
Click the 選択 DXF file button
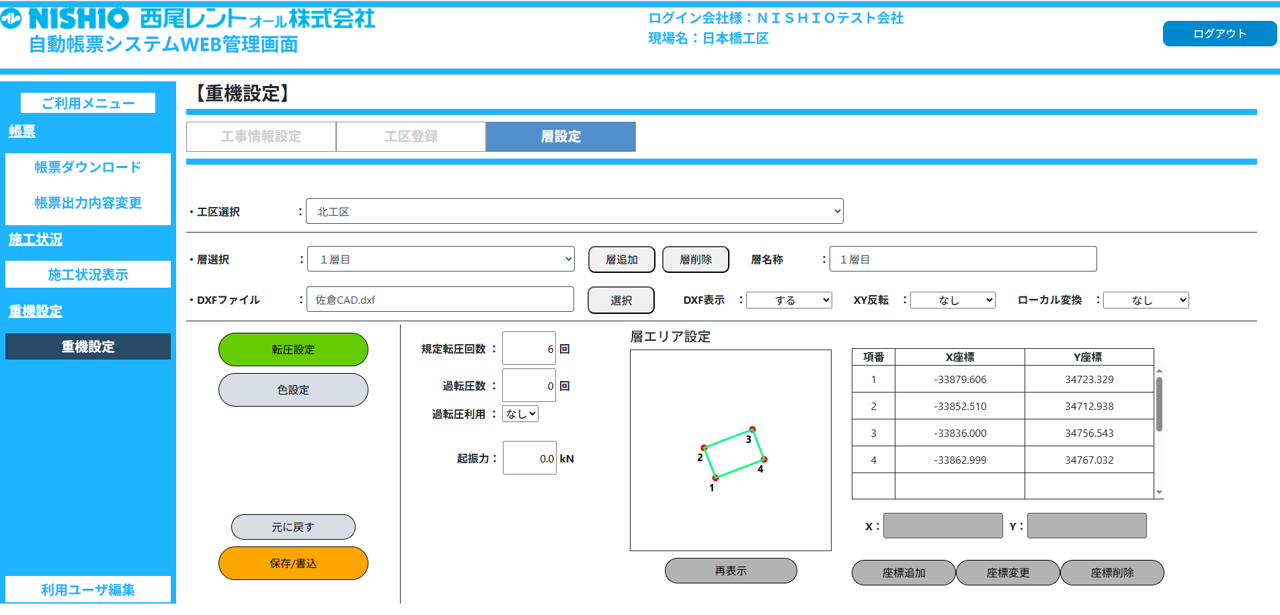click(621, 300)
